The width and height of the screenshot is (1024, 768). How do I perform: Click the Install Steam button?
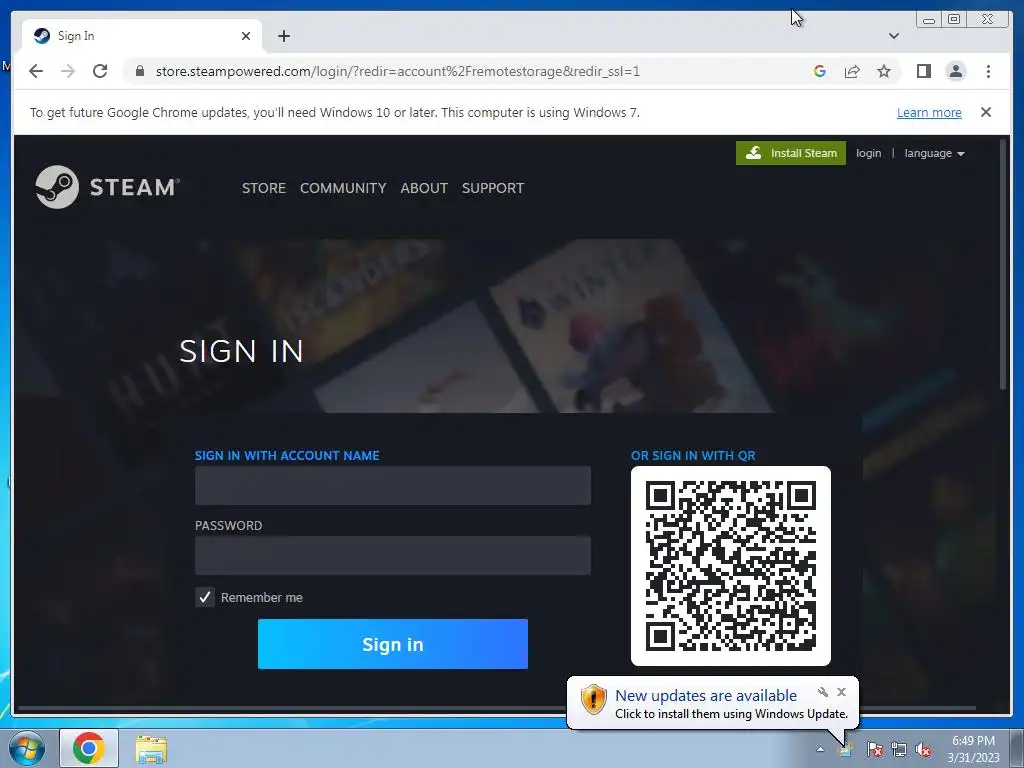coord(790,153)
